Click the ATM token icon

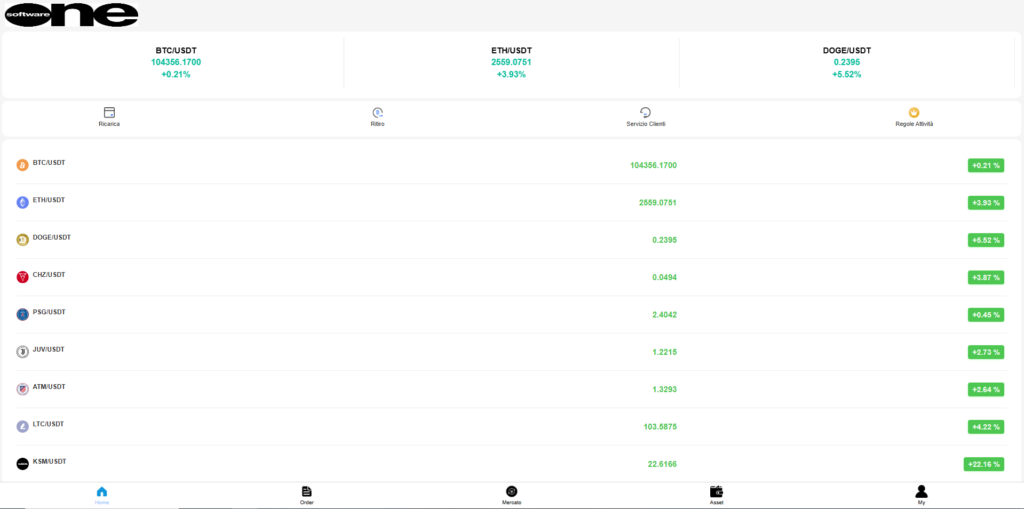[x=23, y=389]
